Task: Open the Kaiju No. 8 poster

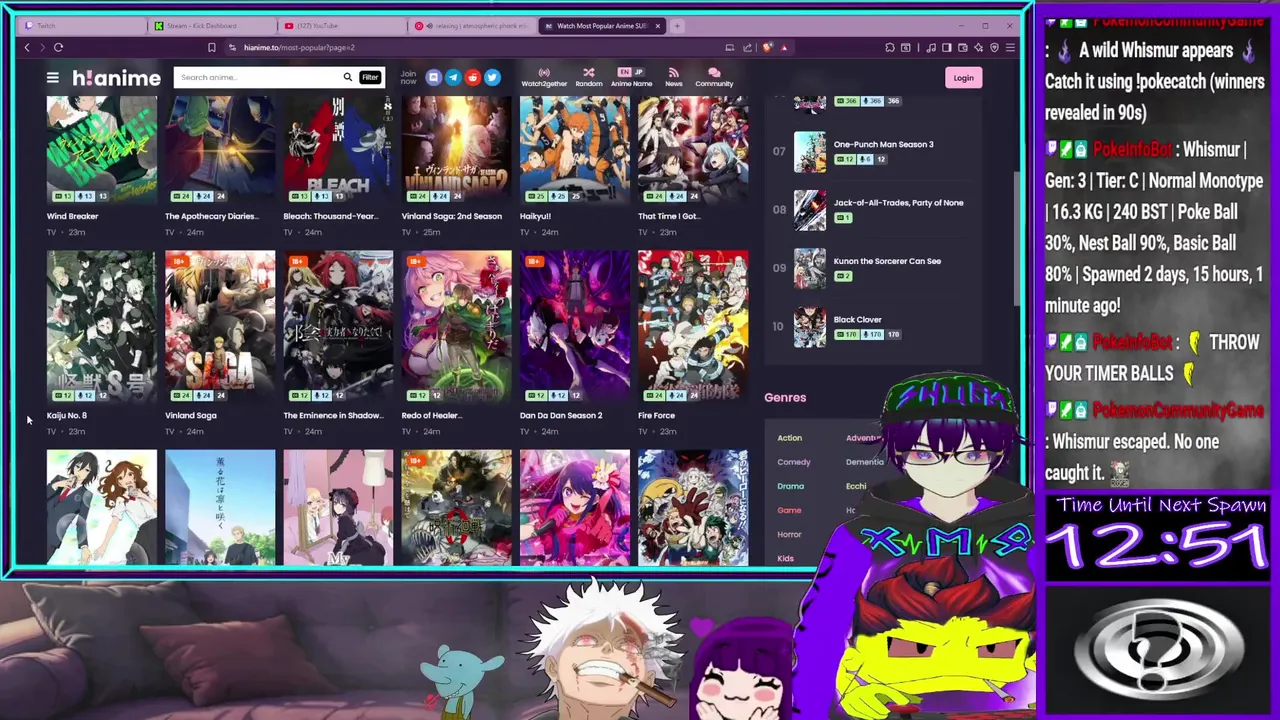Action: 101,326
